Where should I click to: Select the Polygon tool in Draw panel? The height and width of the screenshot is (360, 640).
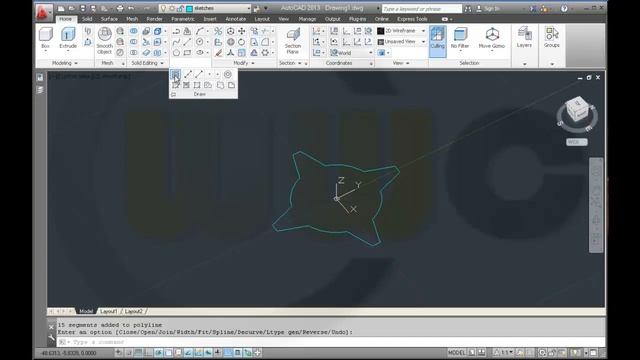[176, 53]
